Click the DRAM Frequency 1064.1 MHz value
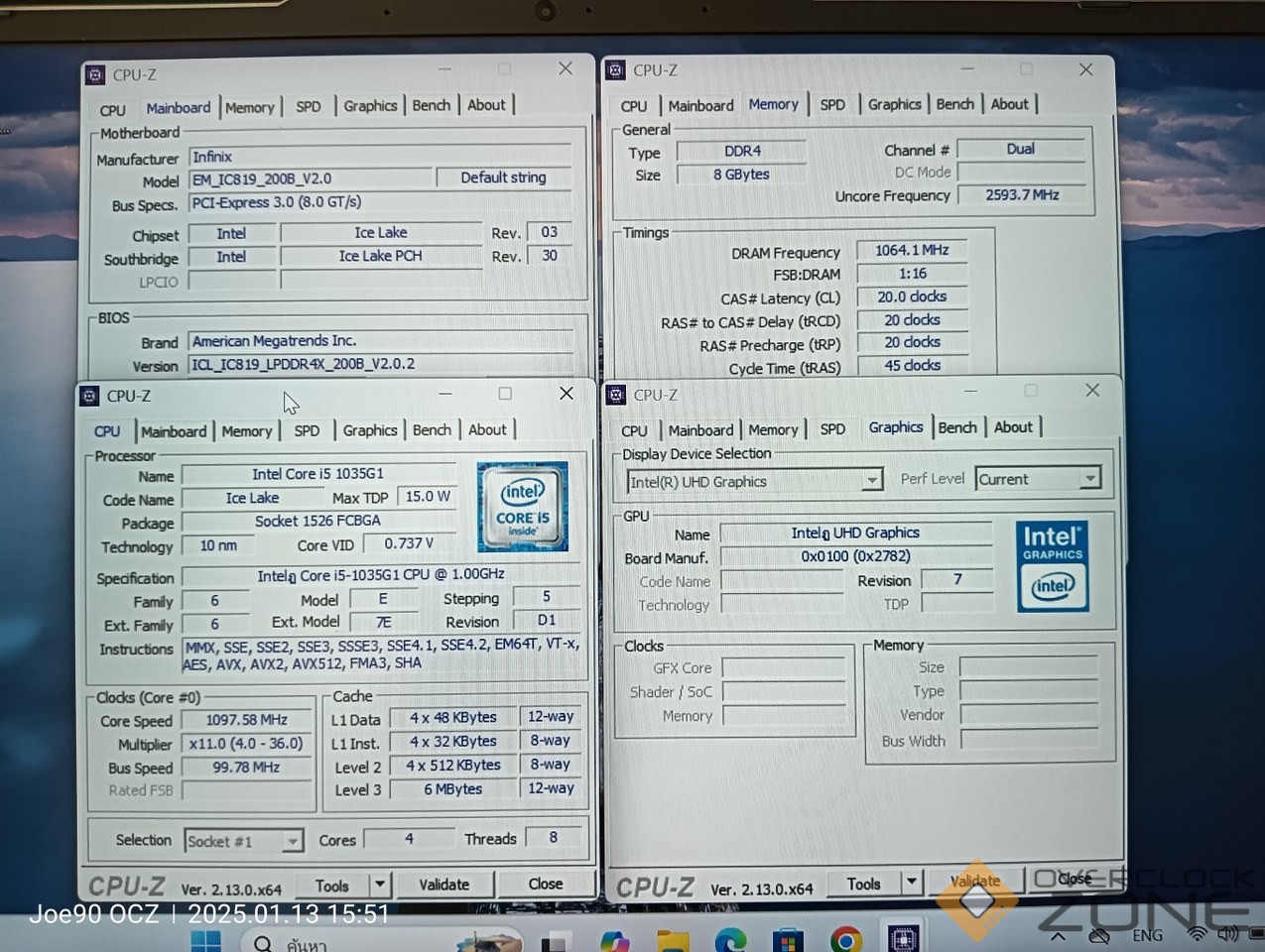 [x=912, y=251]
